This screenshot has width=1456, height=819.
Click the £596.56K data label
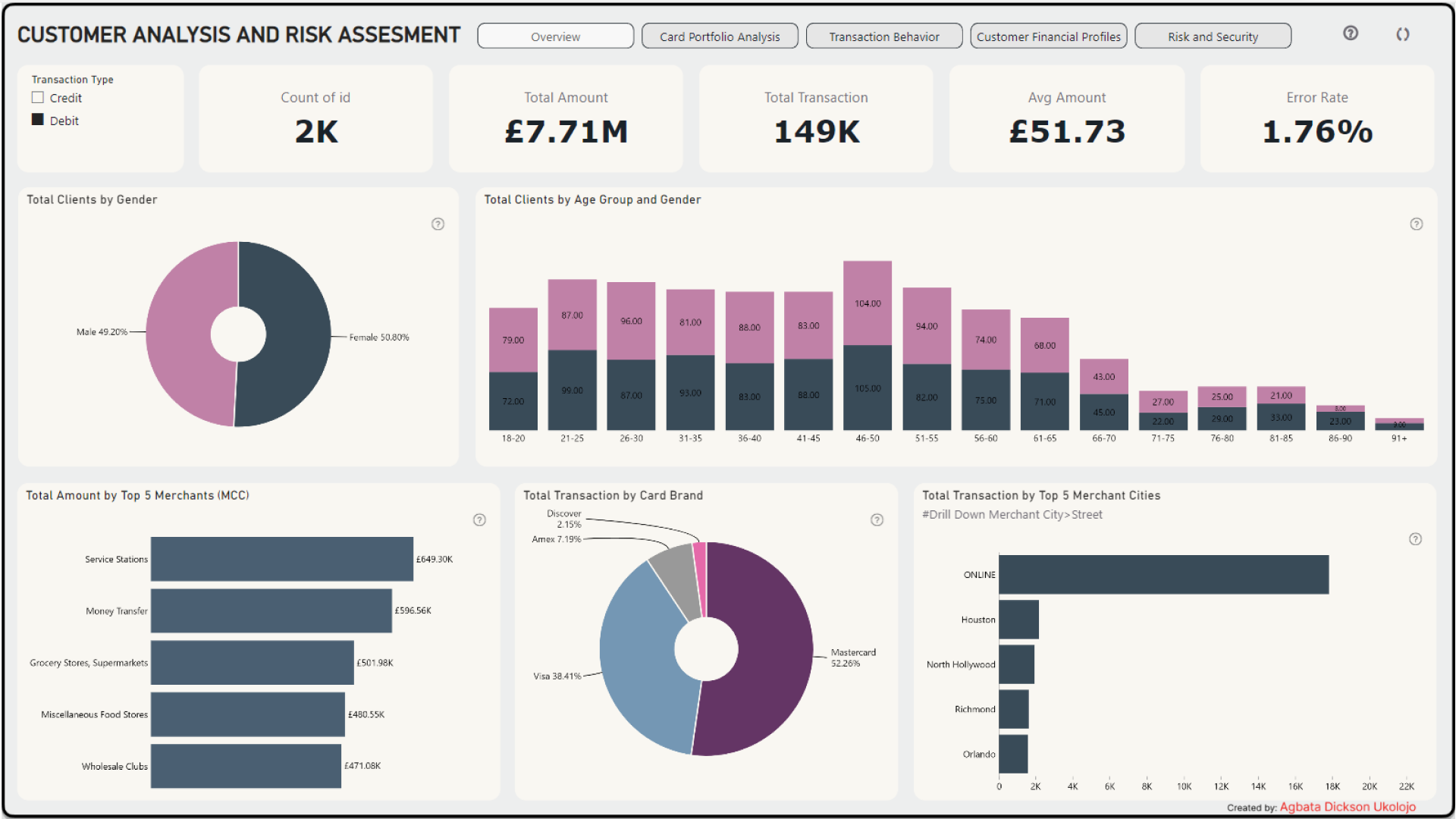pyautogui.click(x=413, y=610)
